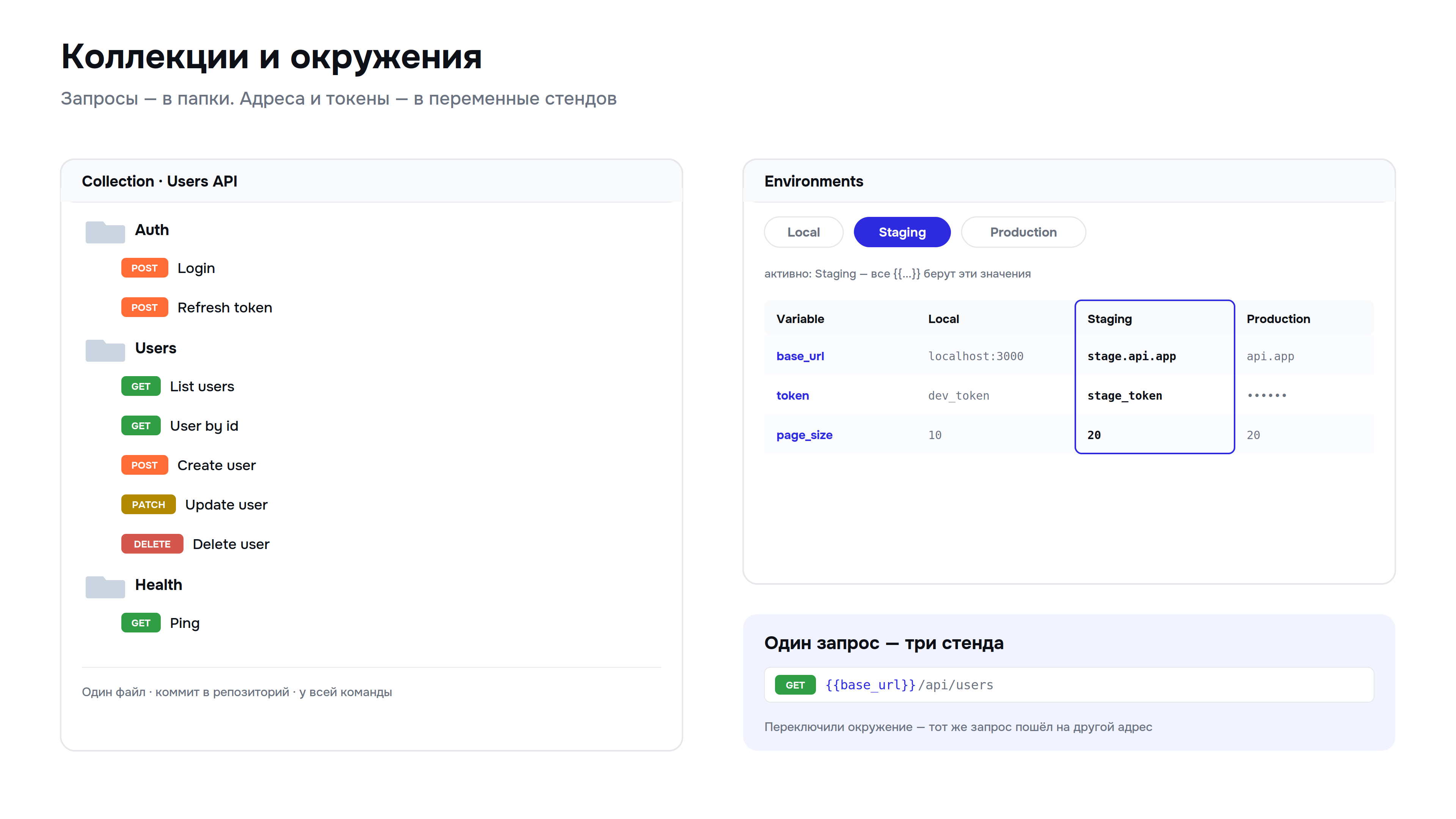1456x819 pixels.
Task: Click the Staging column header
Action: point(1109,319)
